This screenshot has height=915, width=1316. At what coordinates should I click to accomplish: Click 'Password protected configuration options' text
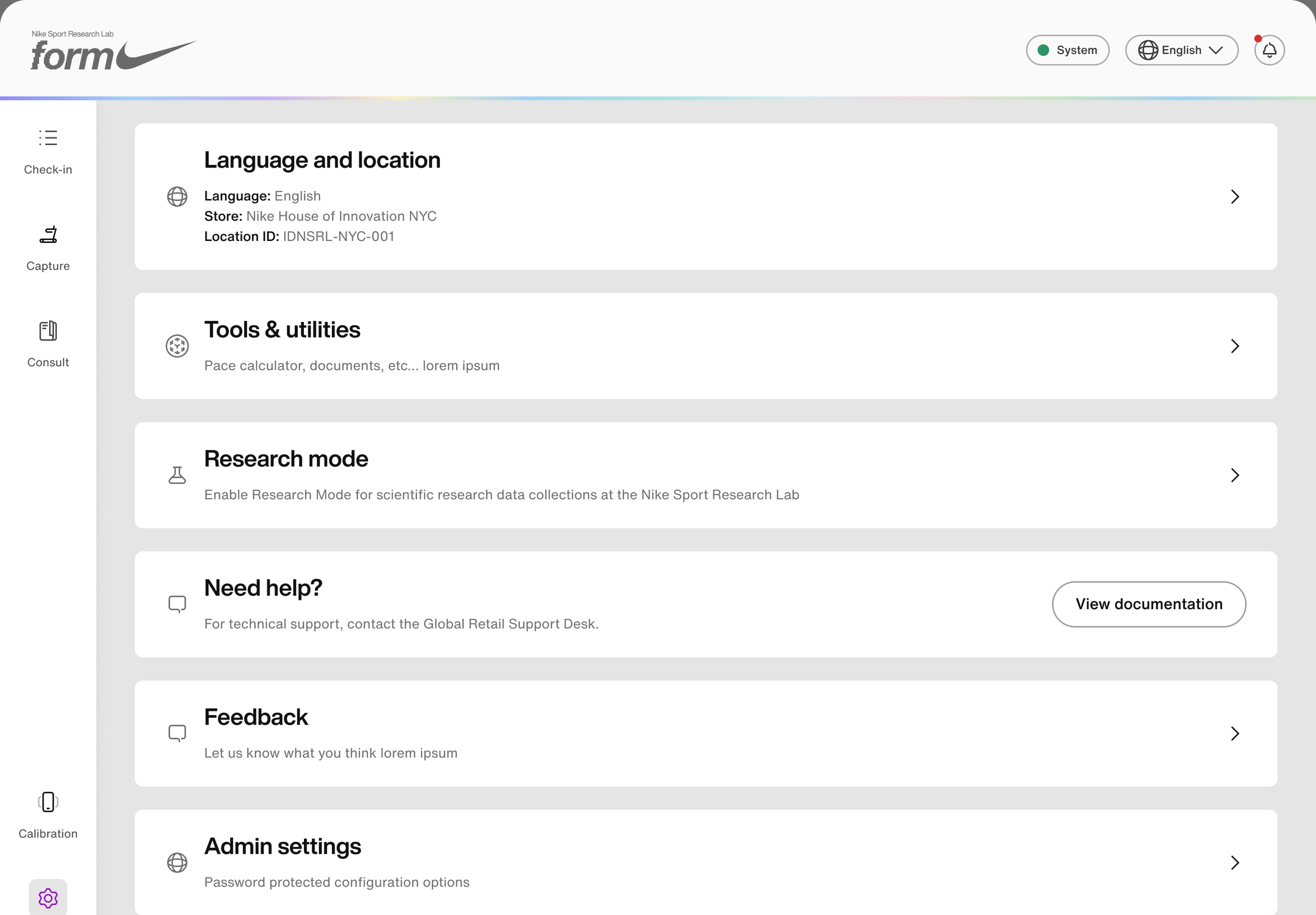337,882
